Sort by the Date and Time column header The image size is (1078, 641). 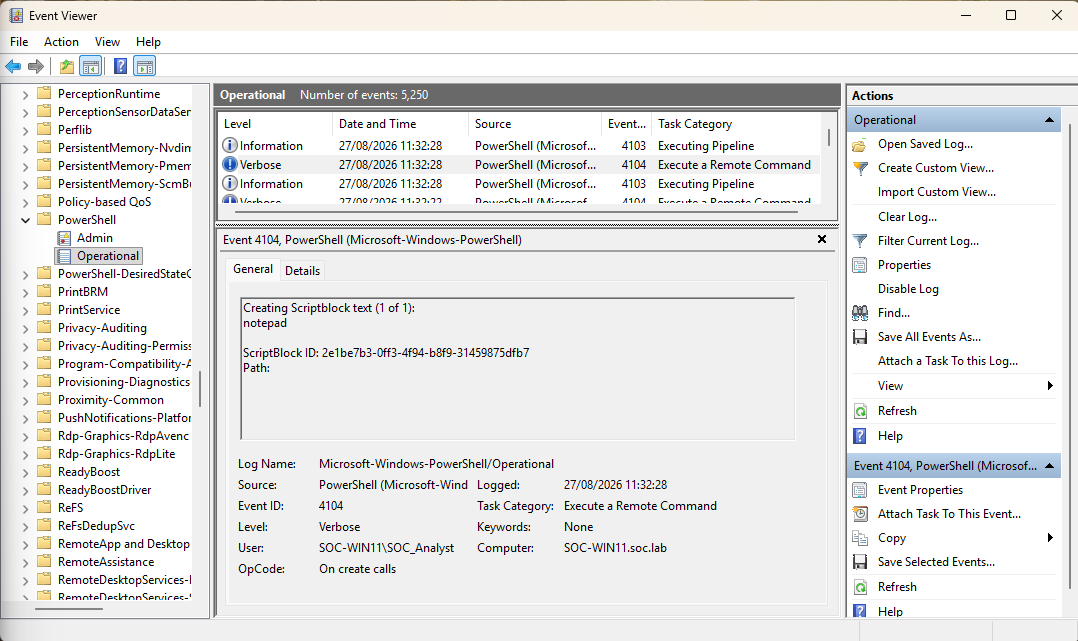[x=400, y=124]
